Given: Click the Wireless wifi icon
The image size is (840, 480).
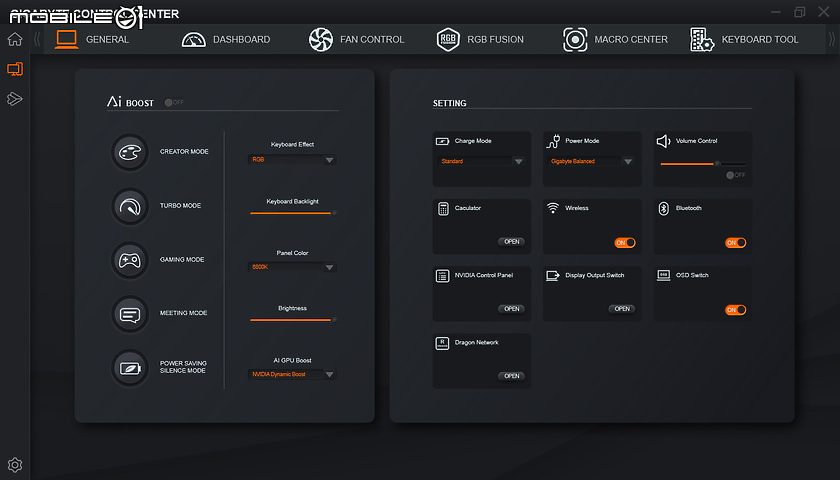Looking at the screenshot, I should (x=553, y=208).
